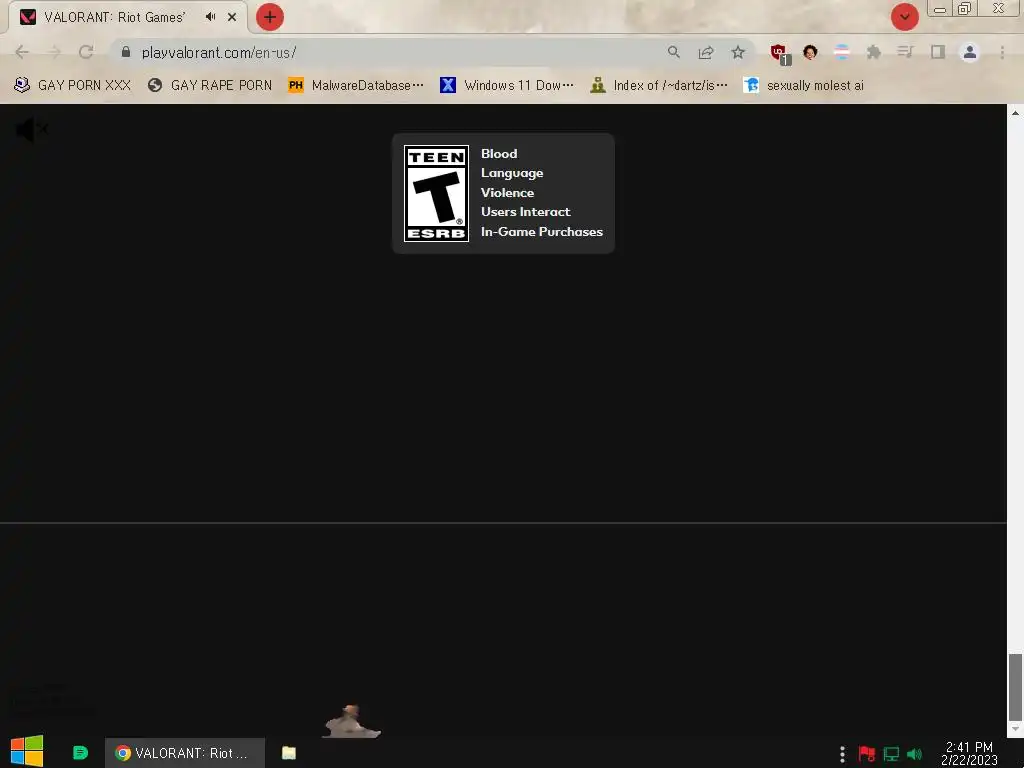View site security info via lock icon

point(126,52)
